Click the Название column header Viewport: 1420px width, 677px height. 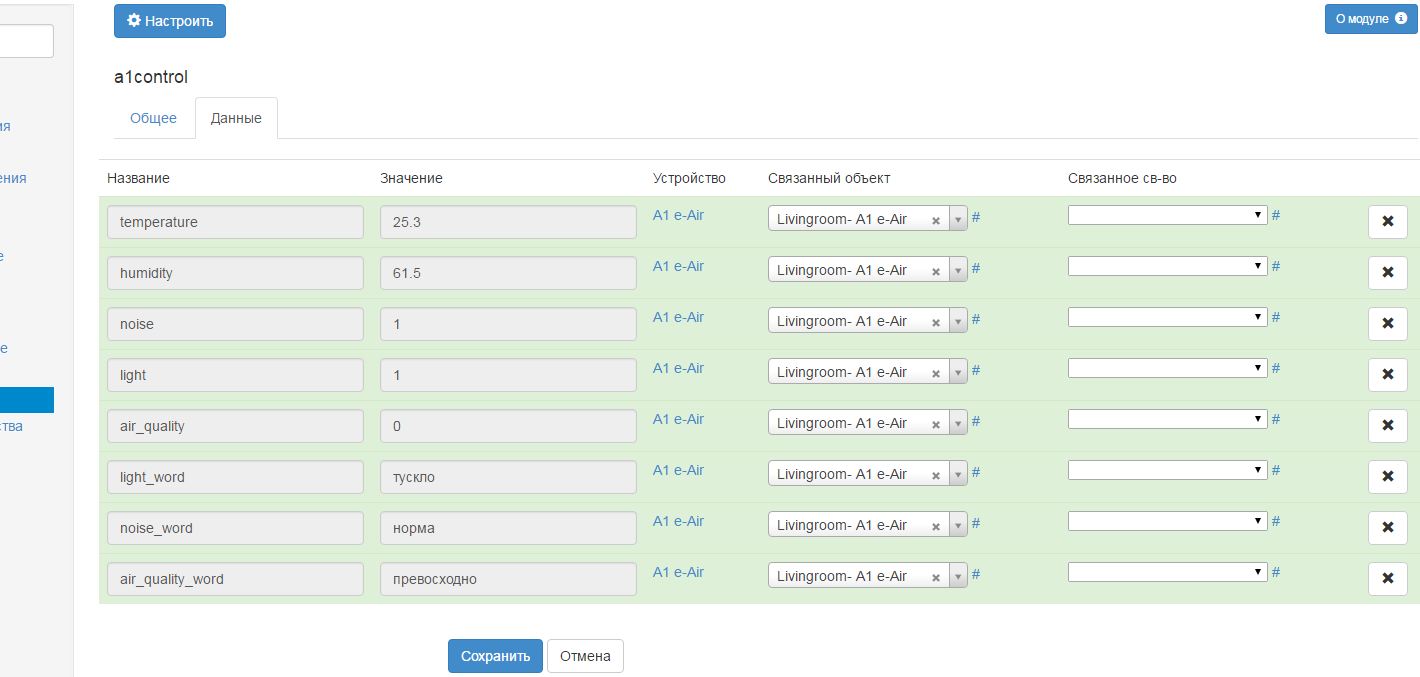[139, 178]
